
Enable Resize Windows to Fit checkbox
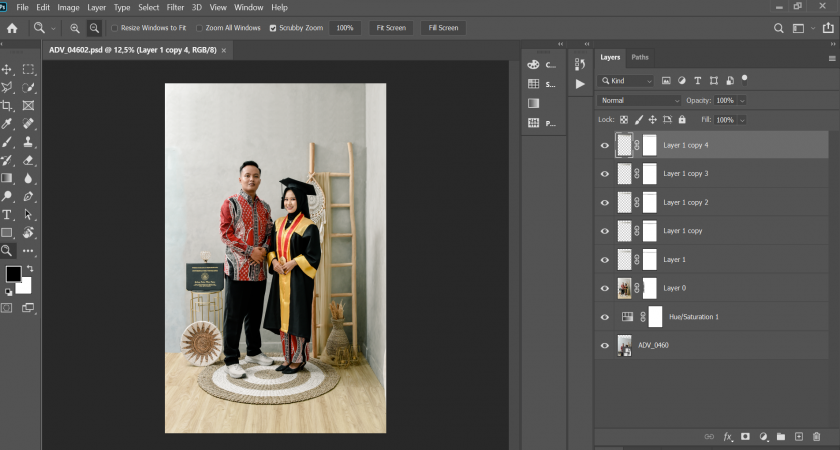(115, 28)
